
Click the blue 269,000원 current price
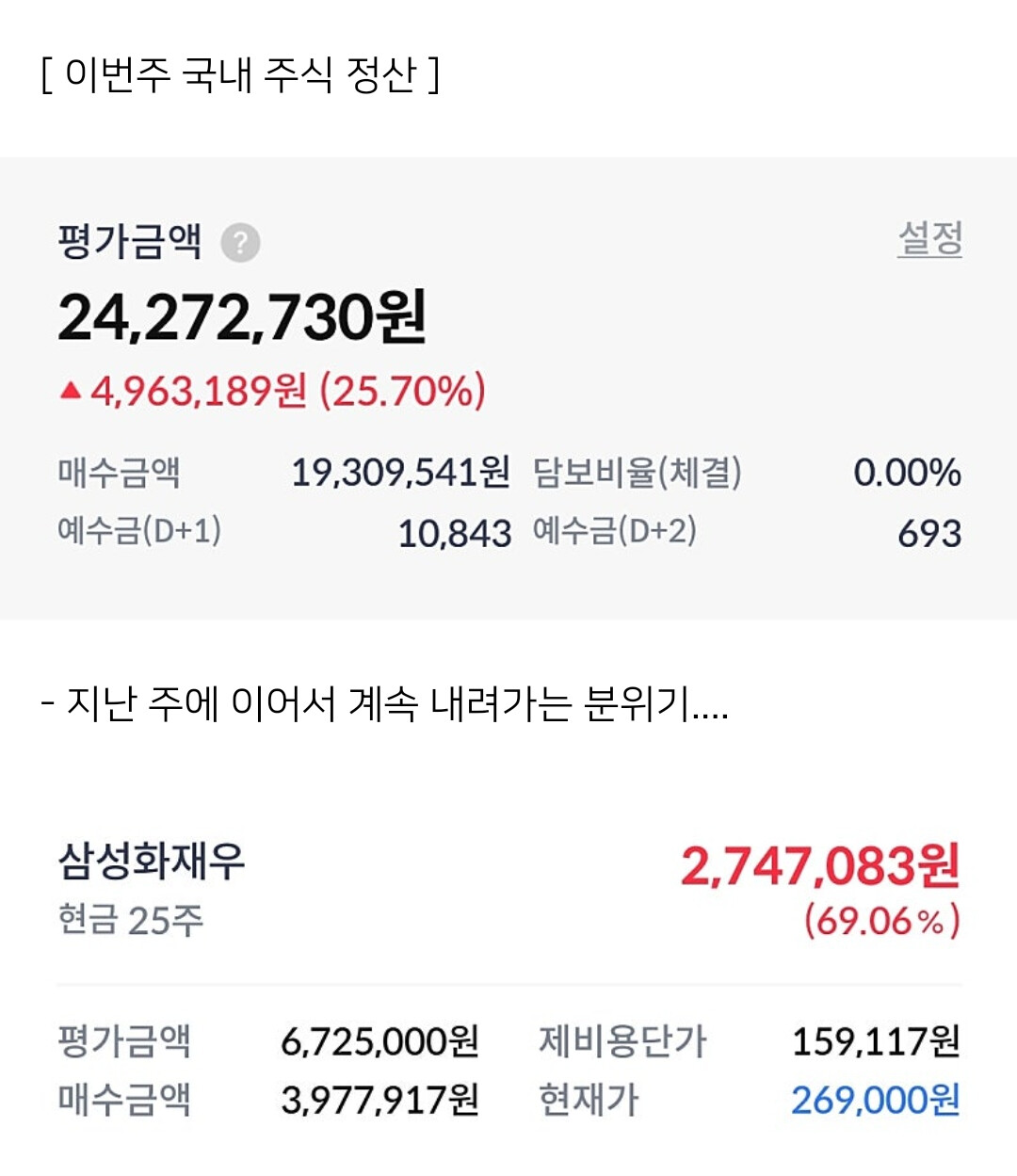[876, 1100]
